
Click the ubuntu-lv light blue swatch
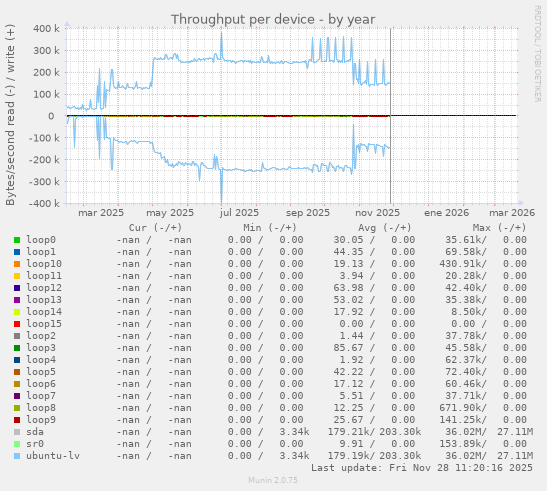17,456
